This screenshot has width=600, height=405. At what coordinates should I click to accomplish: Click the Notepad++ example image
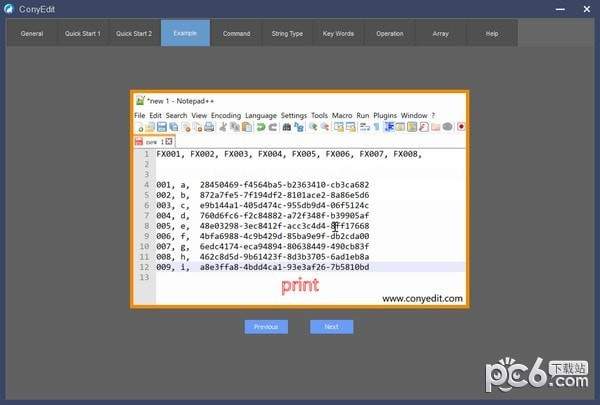coord(300,200)
